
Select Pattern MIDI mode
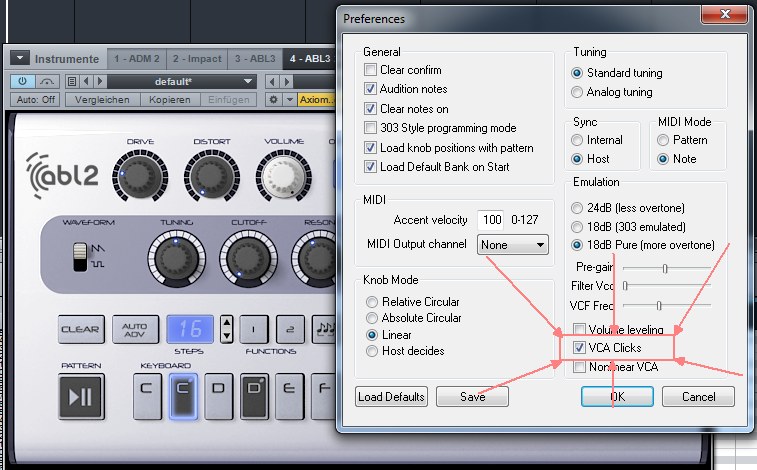pyautogui.click(x=663, y=140)
